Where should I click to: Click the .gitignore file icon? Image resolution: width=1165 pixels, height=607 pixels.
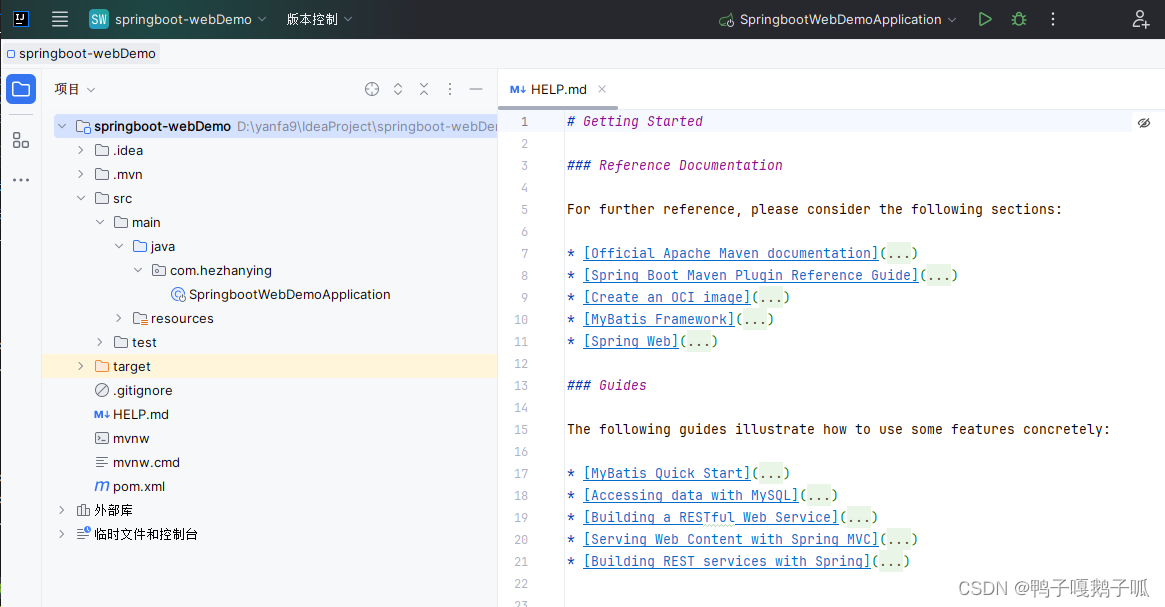tap(102, 390)
